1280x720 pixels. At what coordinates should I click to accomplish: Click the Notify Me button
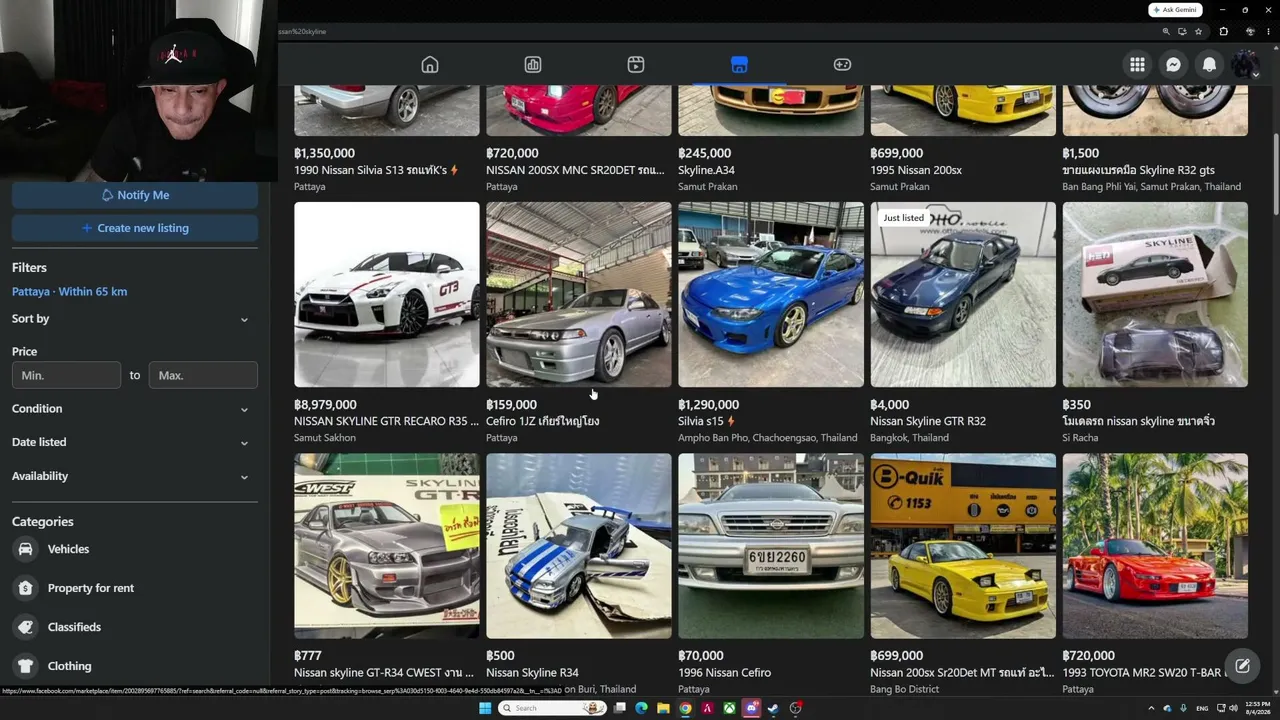pos(135,195)
